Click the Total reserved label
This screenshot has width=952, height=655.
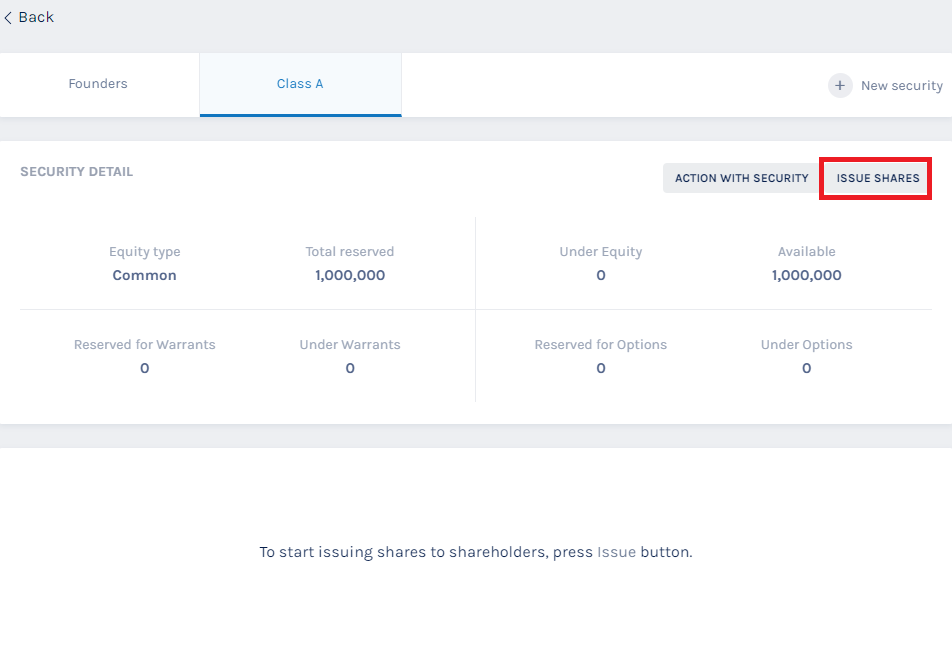click(x=350, y=252)
